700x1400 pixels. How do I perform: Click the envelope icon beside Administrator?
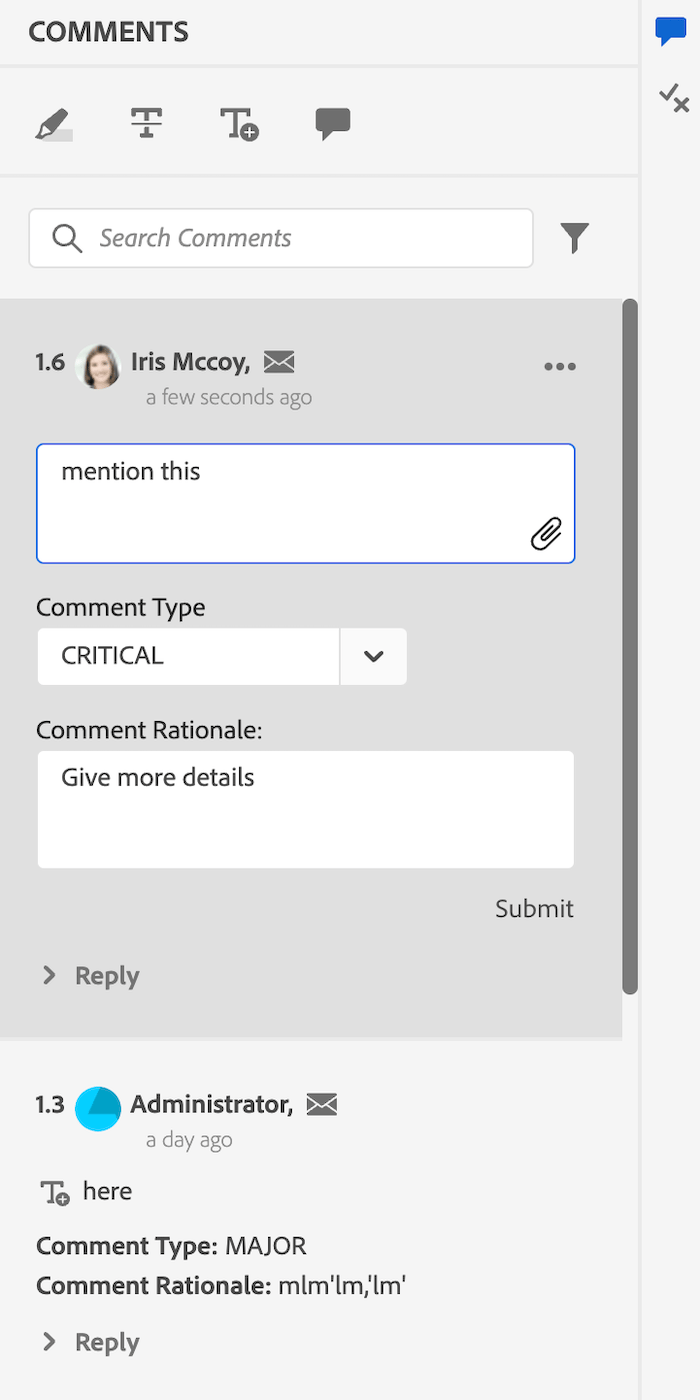point(322,1104)
